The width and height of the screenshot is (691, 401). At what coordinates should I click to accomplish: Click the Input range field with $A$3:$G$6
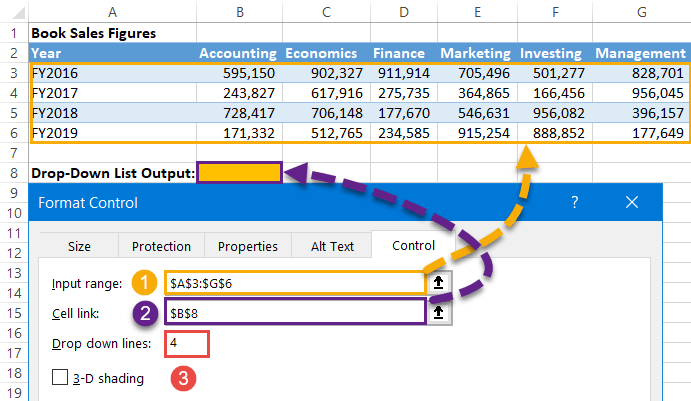tap(294, 283)
